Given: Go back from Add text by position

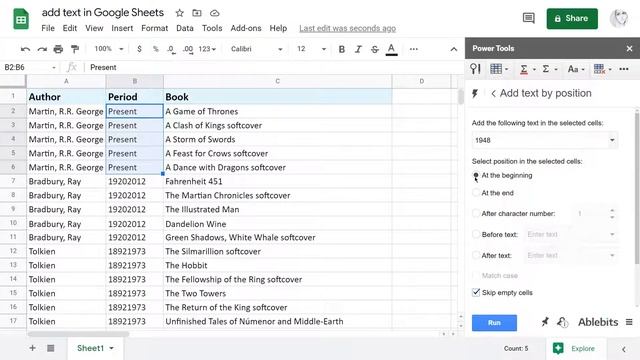Looking at the screenshot, I should click(x=493, y=93).
